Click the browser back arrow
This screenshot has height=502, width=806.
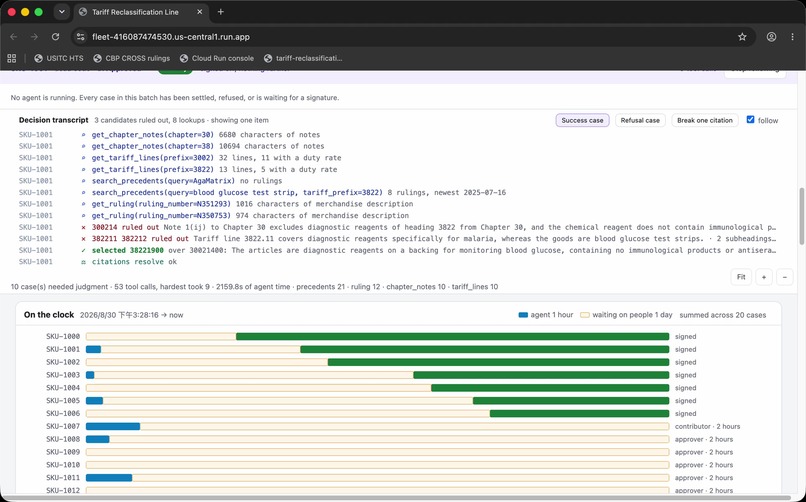point(14,37)
